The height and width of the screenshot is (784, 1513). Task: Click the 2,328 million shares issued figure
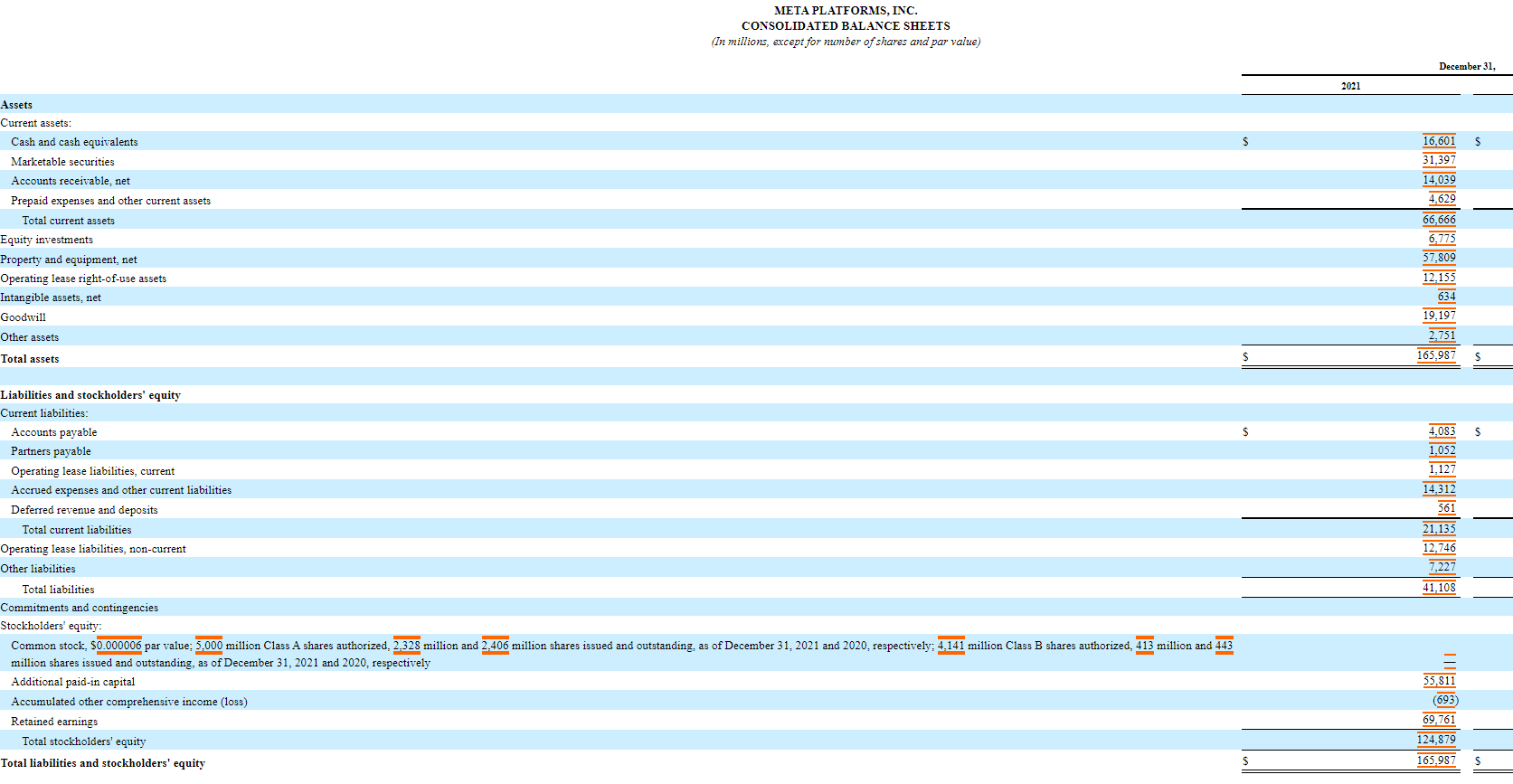point(407,646)
